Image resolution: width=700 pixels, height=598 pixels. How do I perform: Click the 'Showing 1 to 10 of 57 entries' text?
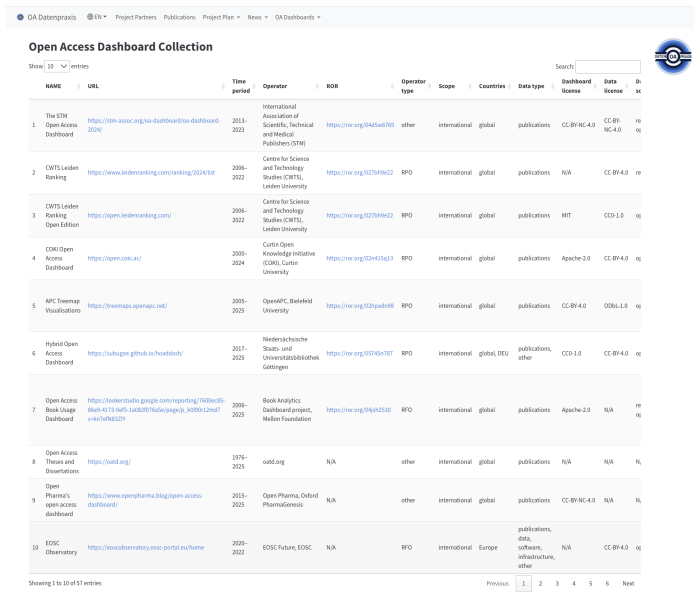[x=65, y=583]
